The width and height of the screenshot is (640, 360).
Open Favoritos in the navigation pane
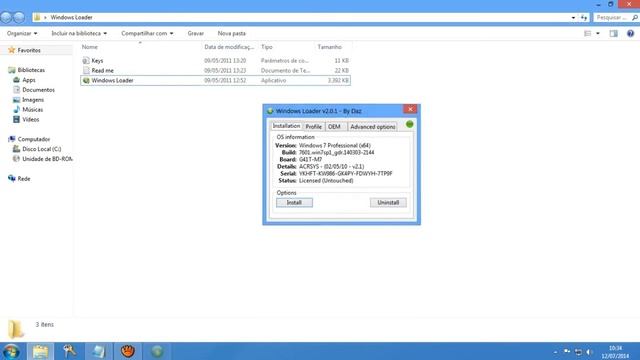[29, 50]
